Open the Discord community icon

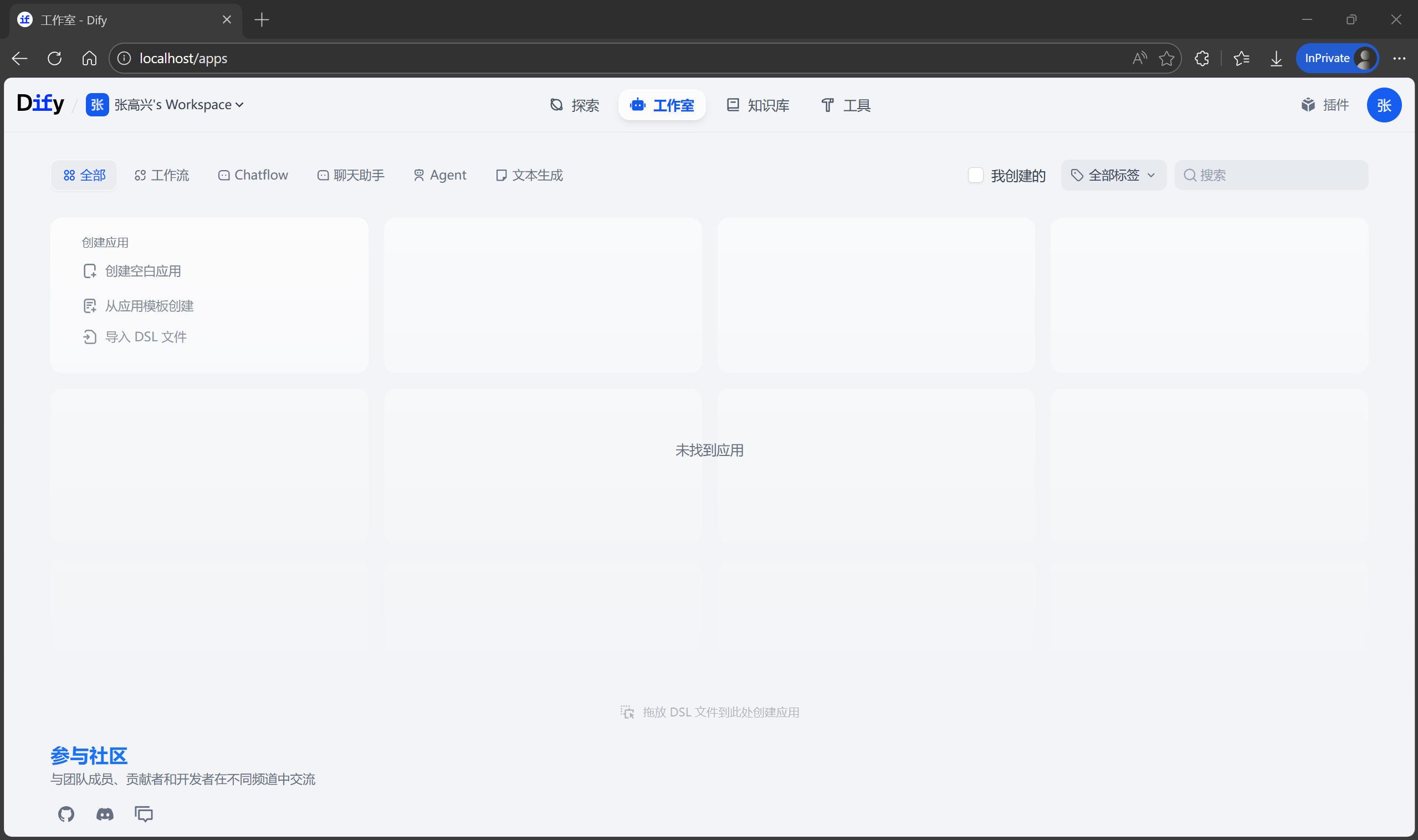[105, 814]
